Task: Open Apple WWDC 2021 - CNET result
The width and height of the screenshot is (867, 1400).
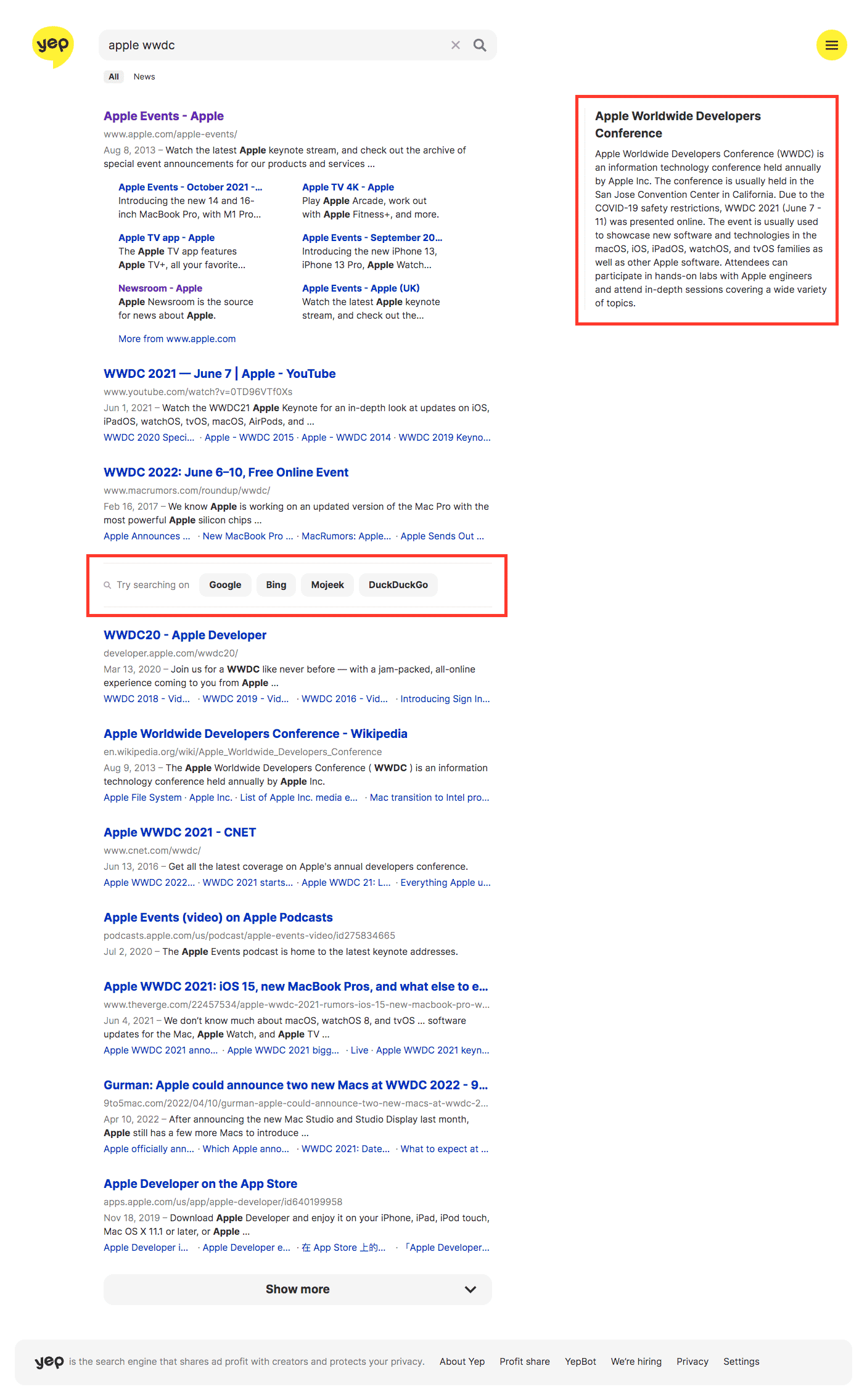Action: tap(179, 832)
